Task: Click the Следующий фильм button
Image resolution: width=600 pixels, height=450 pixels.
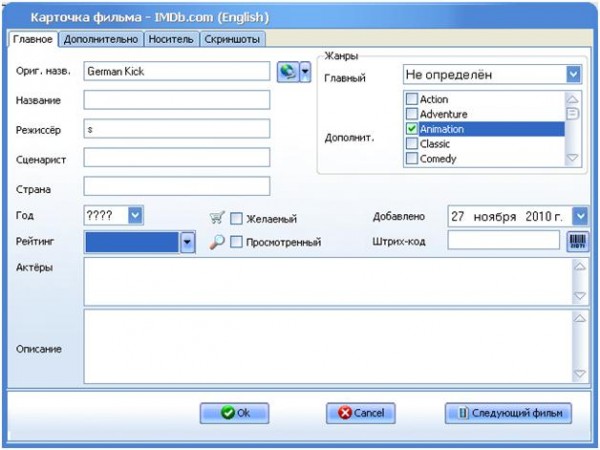Action: pos(508,413)
